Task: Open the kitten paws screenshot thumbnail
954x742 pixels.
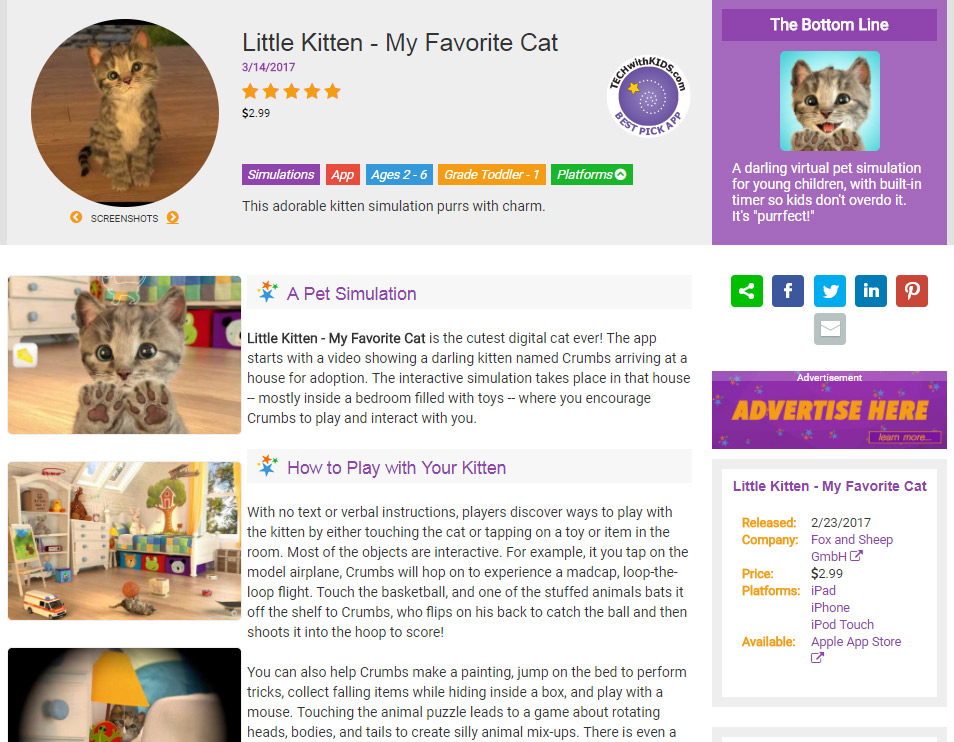Action: pos(124,355)
